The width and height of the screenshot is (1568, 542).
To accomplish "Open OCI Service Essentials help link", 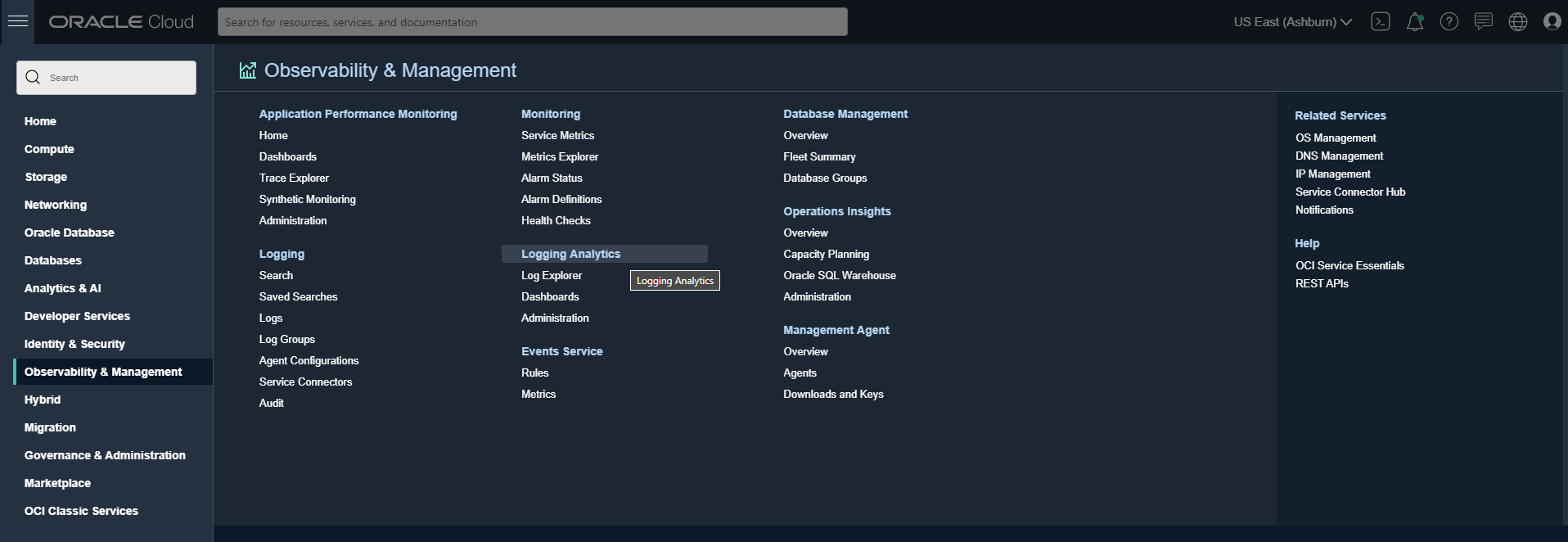I will [x=1349, y=265].
